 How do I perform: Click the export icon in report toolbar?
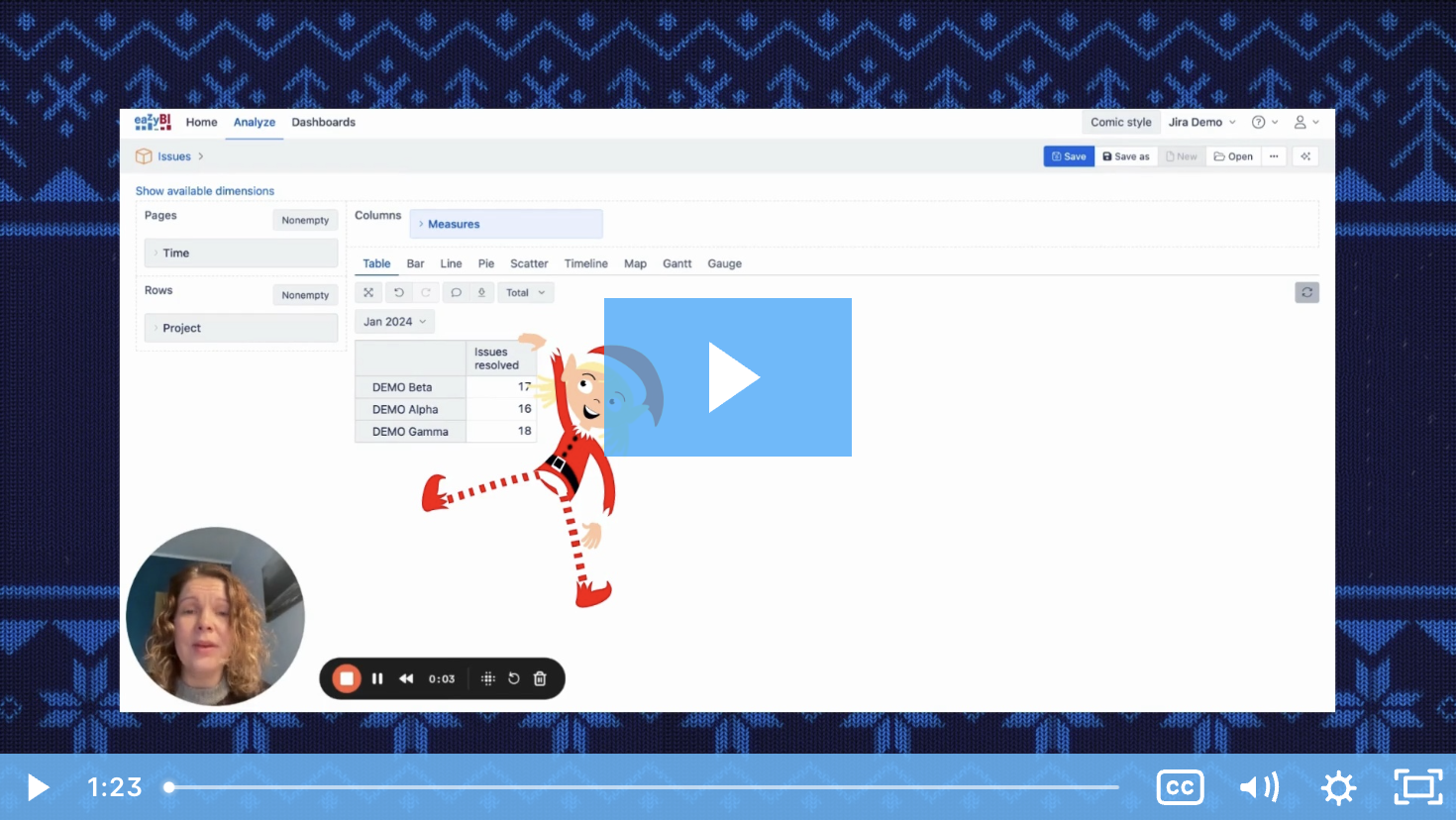[x=481, y=292]
